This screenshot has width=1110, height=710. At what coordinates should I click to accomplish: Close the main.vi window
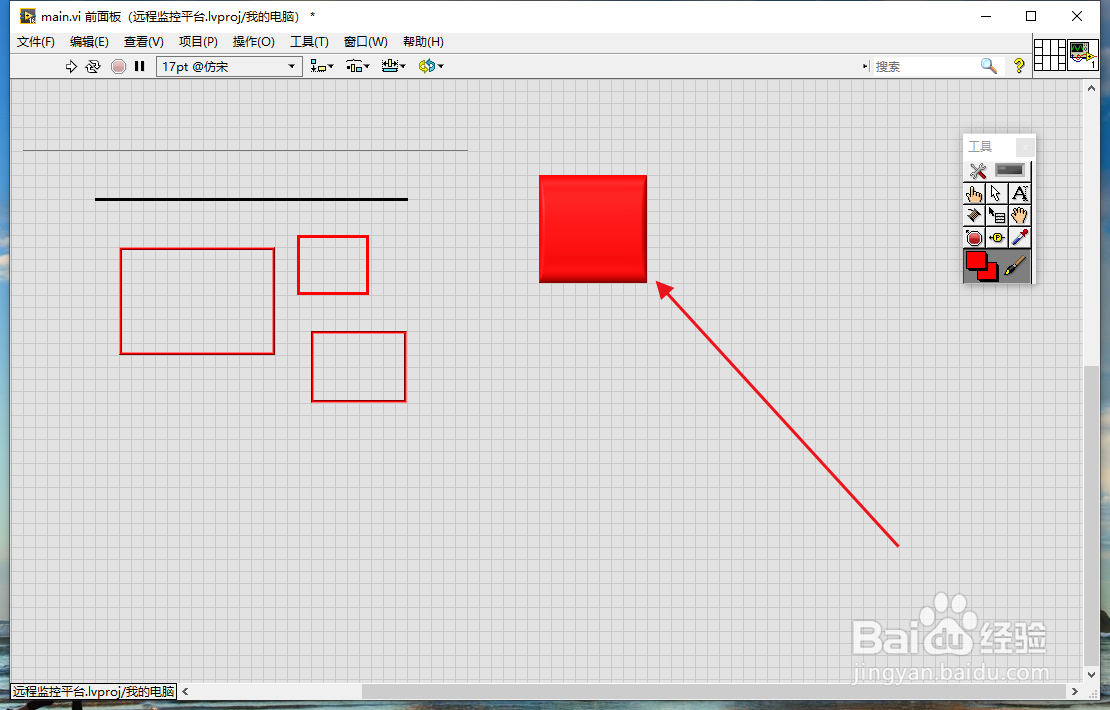tap(1077, 16)
